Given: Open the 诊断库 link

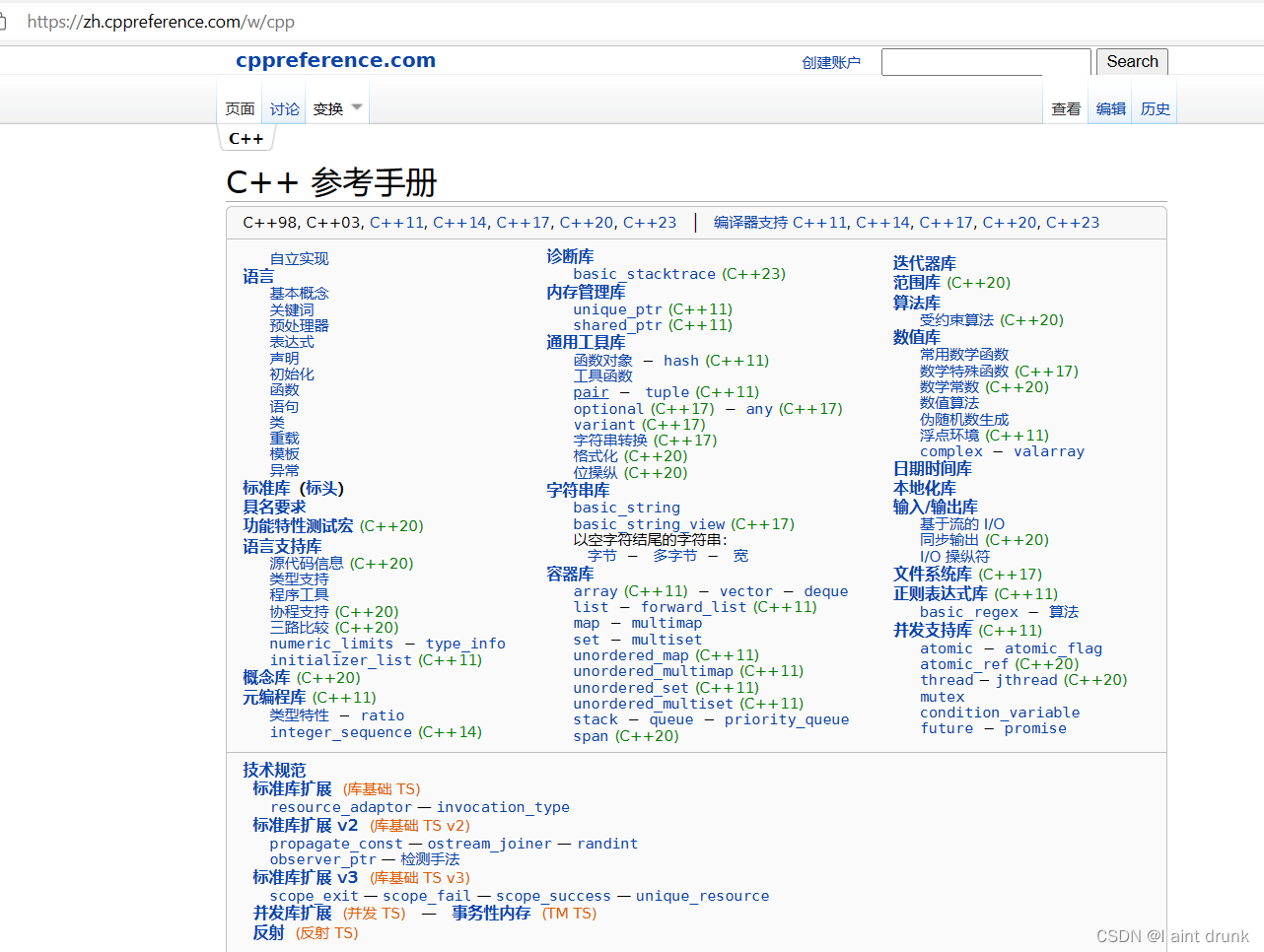Looking at the screenshot, I should point(570,256).
